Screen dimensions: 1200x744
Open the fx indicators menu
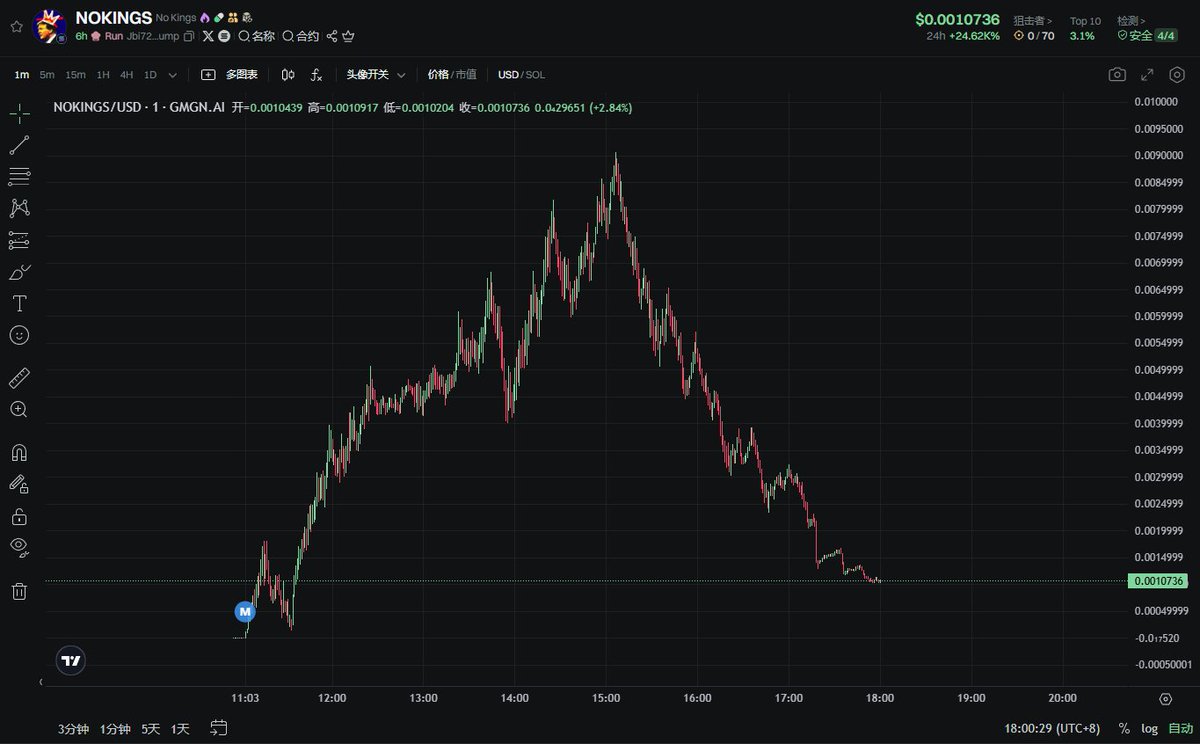(x=316, y=75)
